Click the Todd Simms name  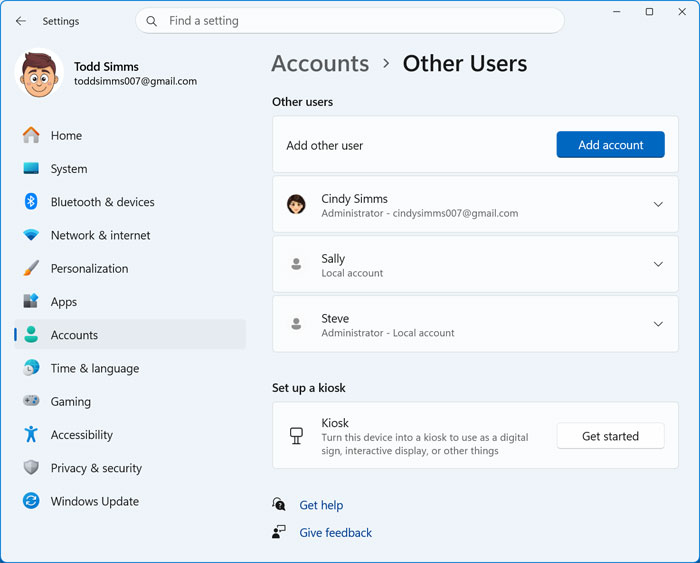point(106,67)
